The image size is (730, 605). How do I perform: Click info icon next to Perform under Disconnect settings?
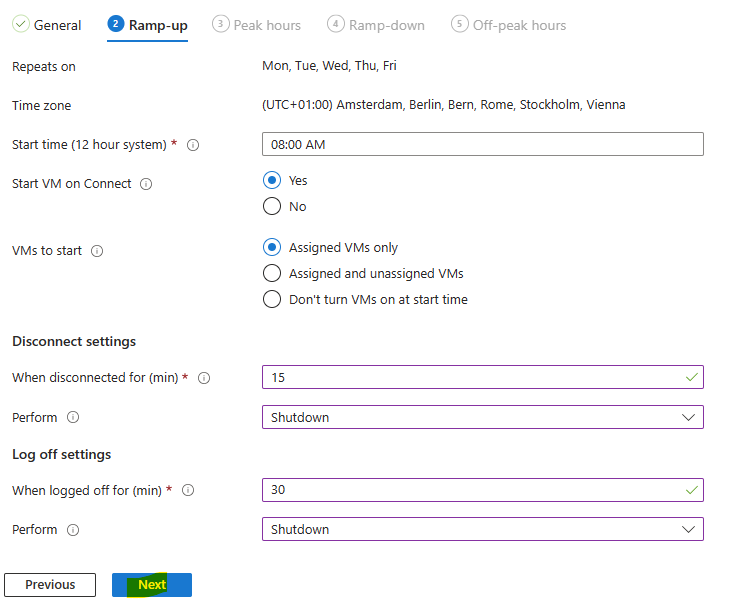73,417
